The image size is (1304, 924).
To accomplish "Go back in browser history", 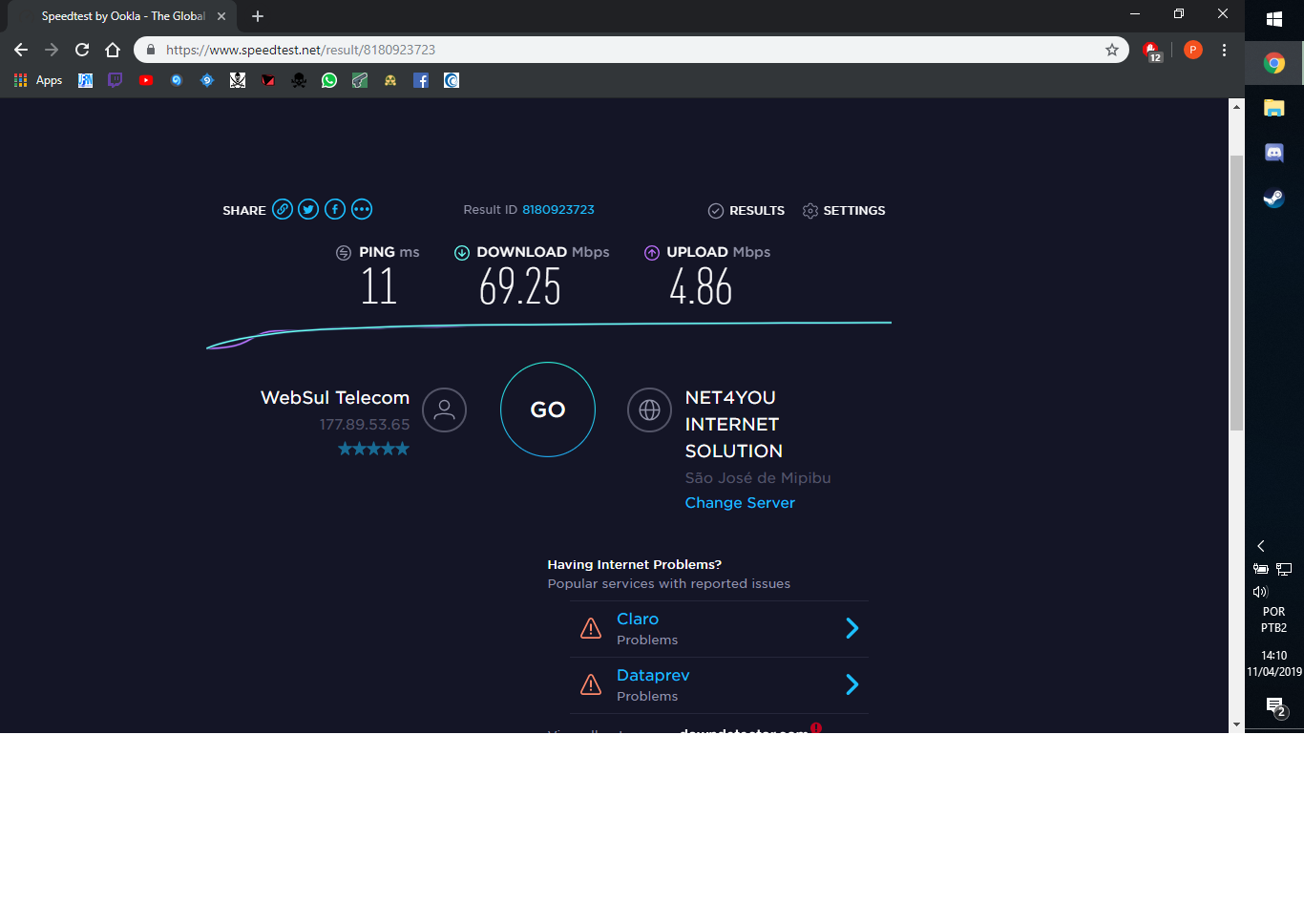I will (21, 50).
